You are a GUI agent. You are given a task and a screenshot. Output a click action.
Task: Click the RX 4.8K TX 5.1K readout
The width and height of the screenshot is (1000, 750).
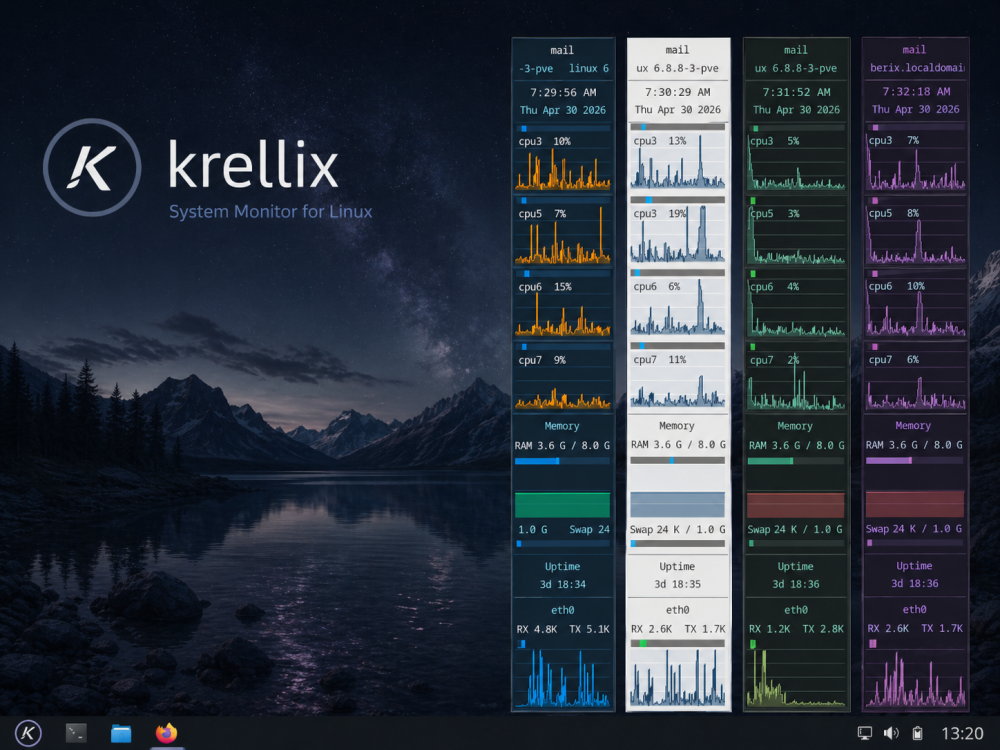tap(563, 629)
